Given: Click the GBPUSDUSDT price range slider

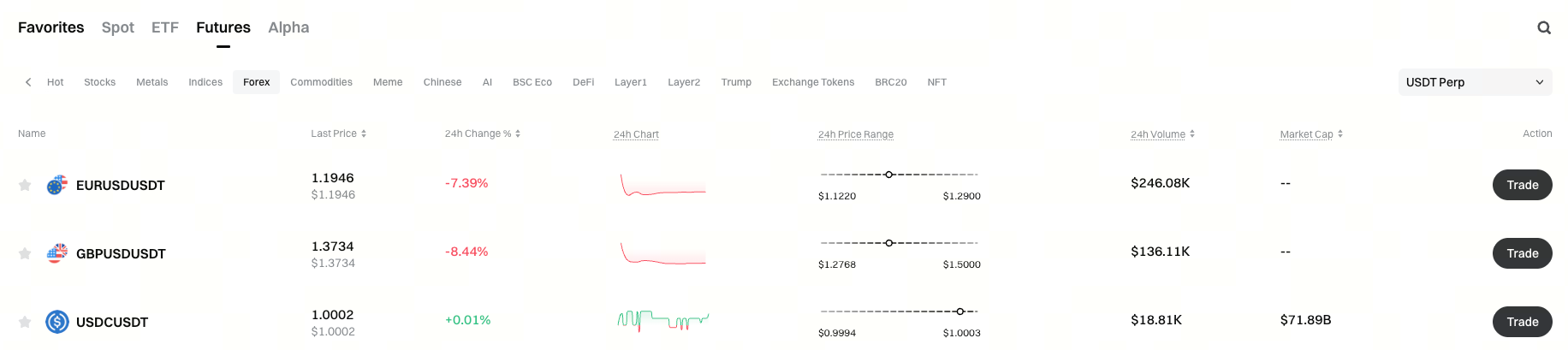Looking at the screenshot, I should [x=899, y=243].
